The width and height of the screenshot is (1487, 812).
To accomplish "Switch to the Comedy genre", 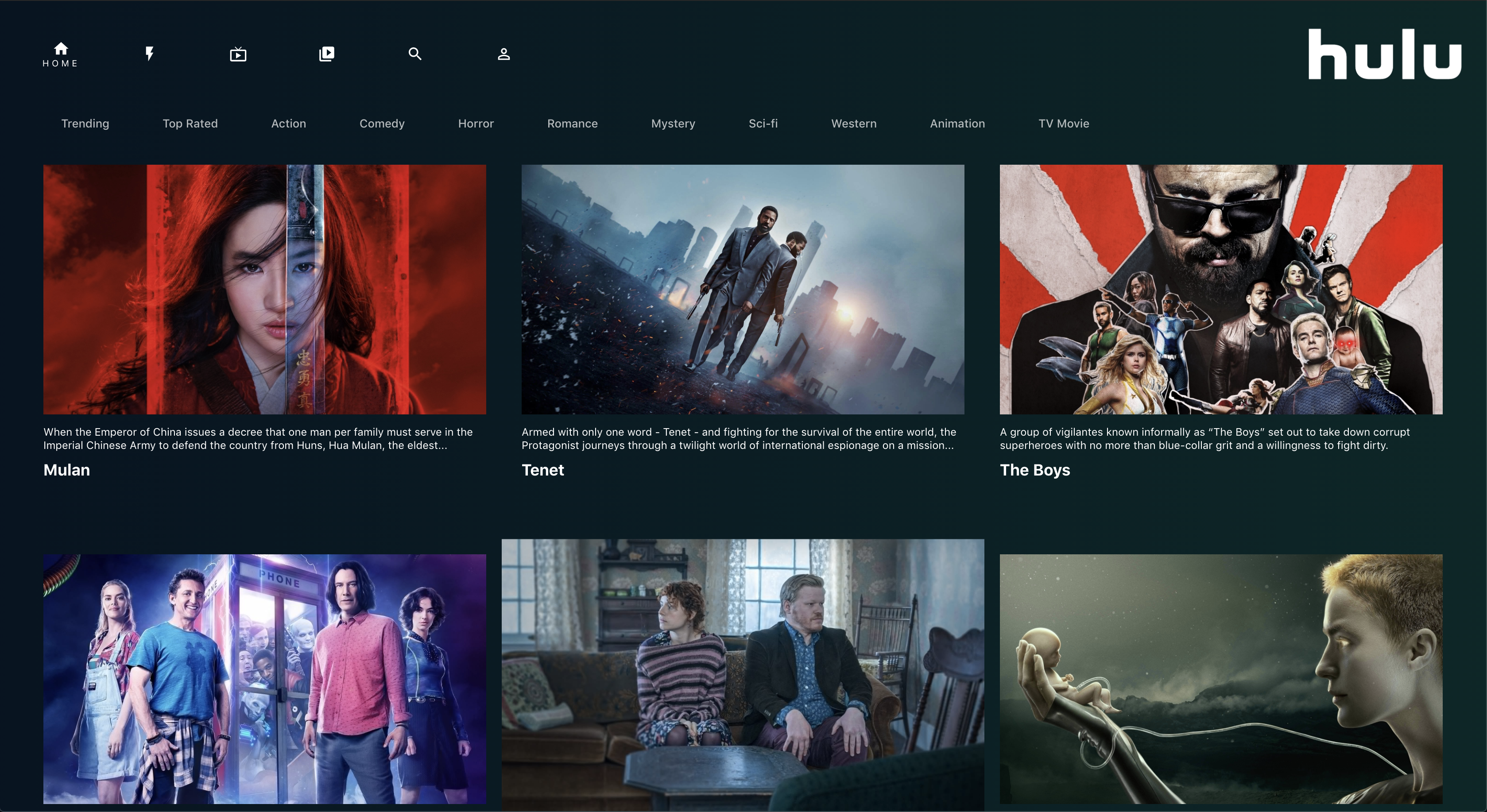I will click(382, 124).
